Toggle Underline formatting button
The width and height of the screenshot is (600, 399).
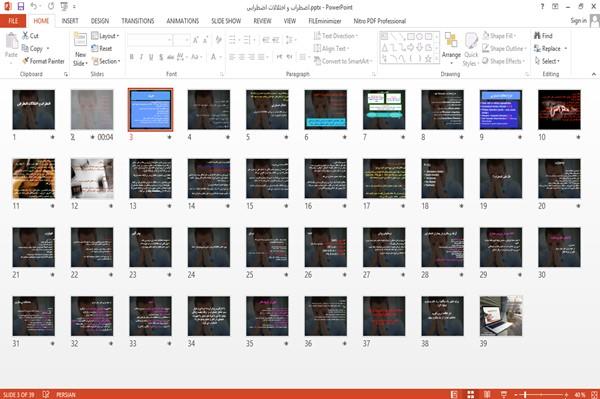151,57
